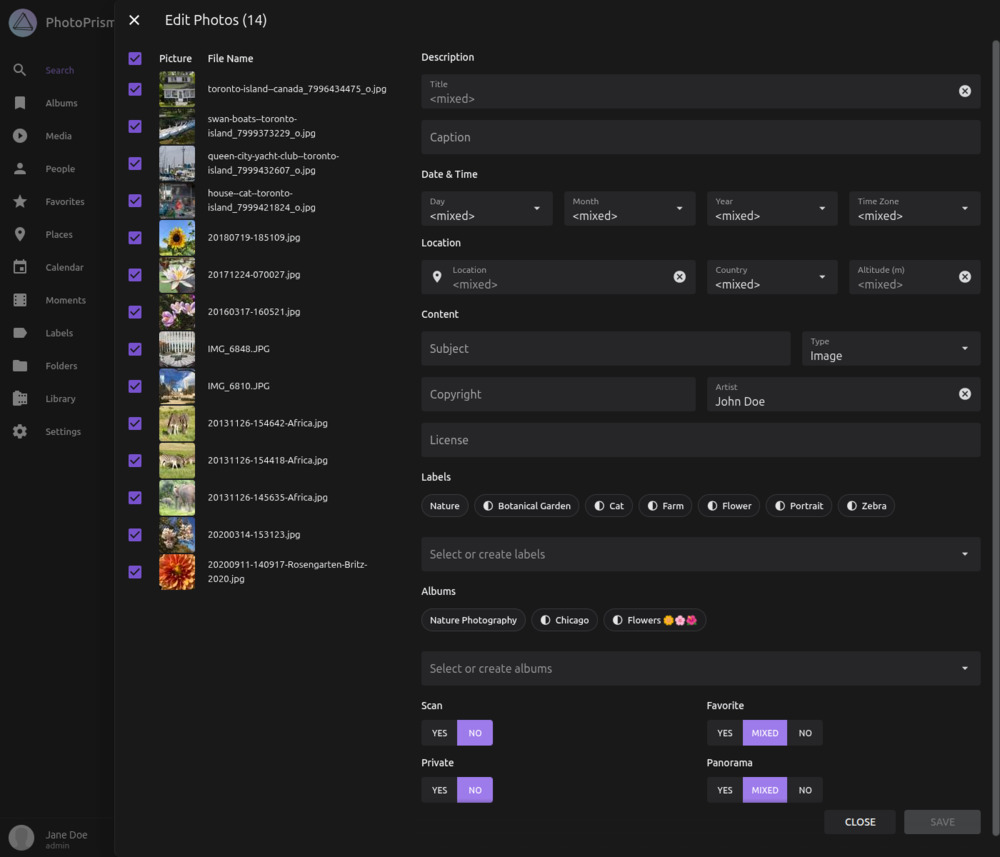The height and width of the screenshot is (857, 1000).
Task: Select the Favorites star icon in the sidebar
Action: [x=22, y=201]
